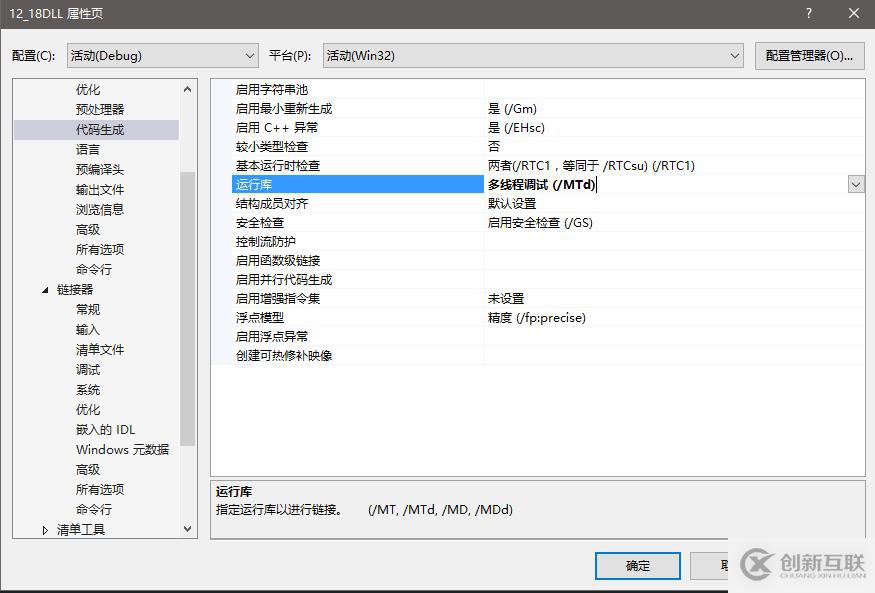Select 输入 under 链接器
This screenshot has height=593, width=875.
coord(88,330)
